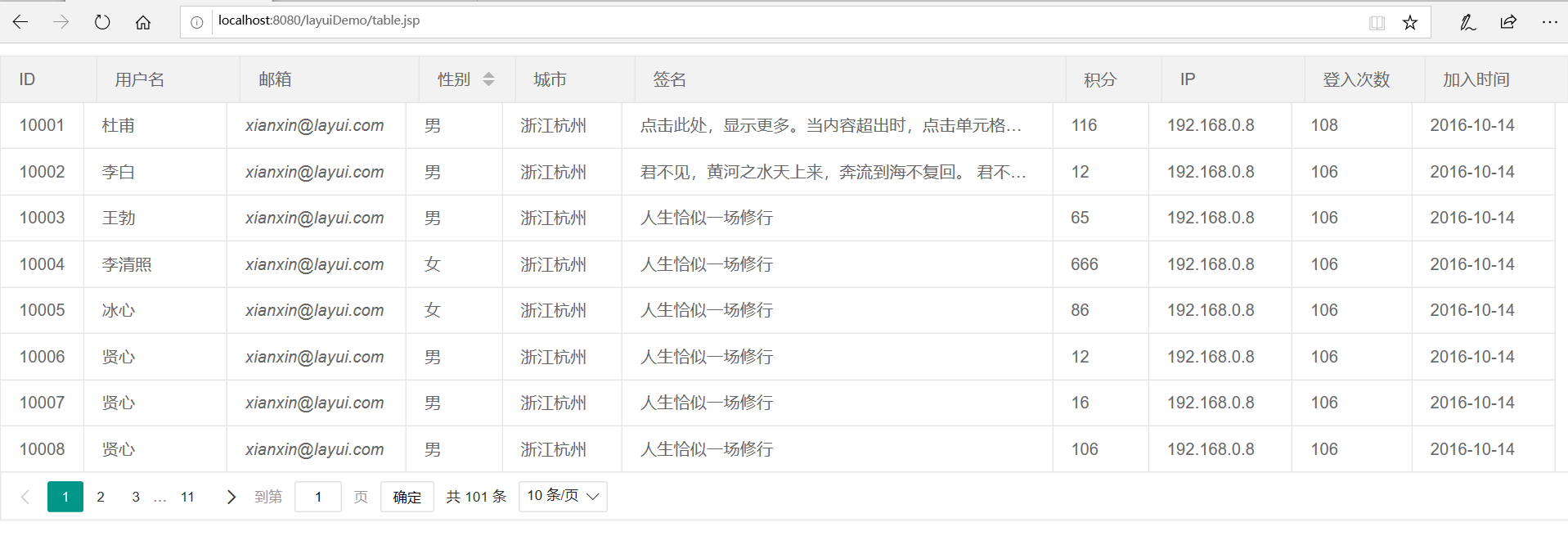The height and width of the screenshot is (536, 1568).
Task: Click the page number input field
Action: 318,497
